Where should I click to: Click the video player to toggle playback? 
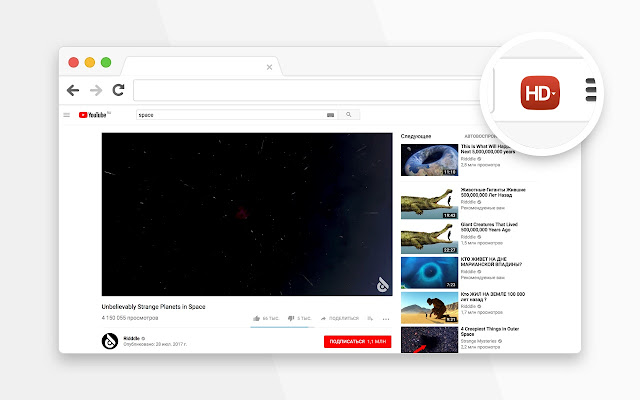[247, 214]
